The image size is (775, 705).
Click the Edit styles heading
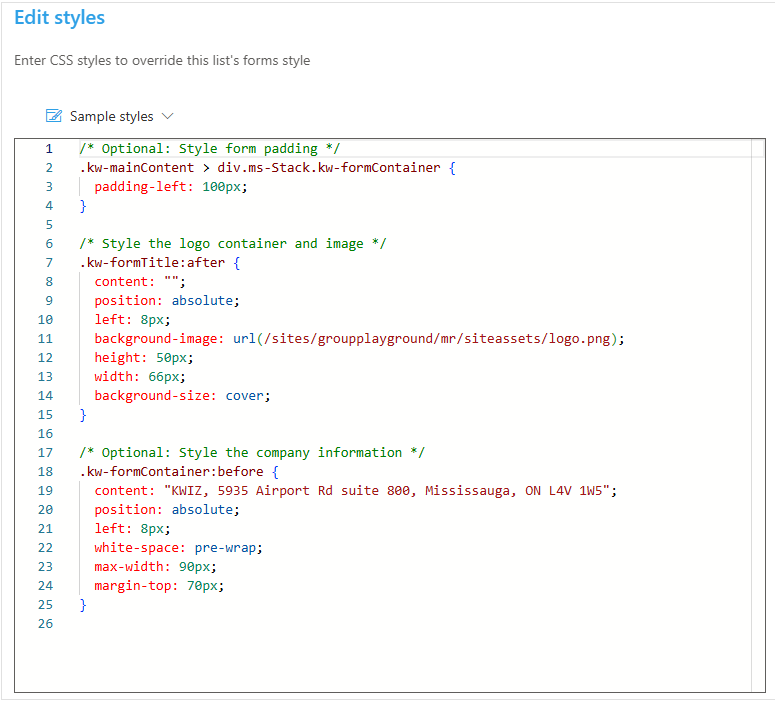coord(59,18)
